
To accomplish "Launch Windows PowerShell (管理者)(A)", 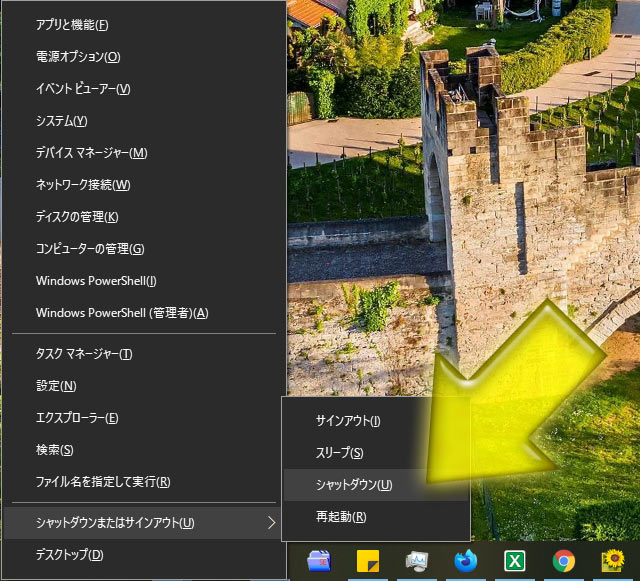I will click(x=144, y=313).
